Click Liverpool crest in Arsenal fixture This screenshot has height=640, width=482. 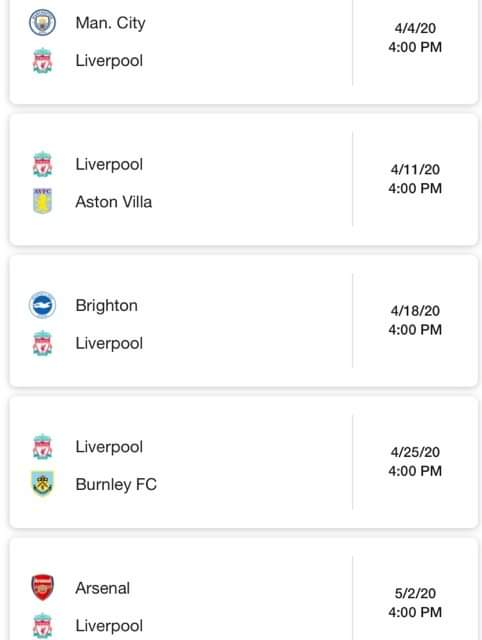tap(42, 625)
